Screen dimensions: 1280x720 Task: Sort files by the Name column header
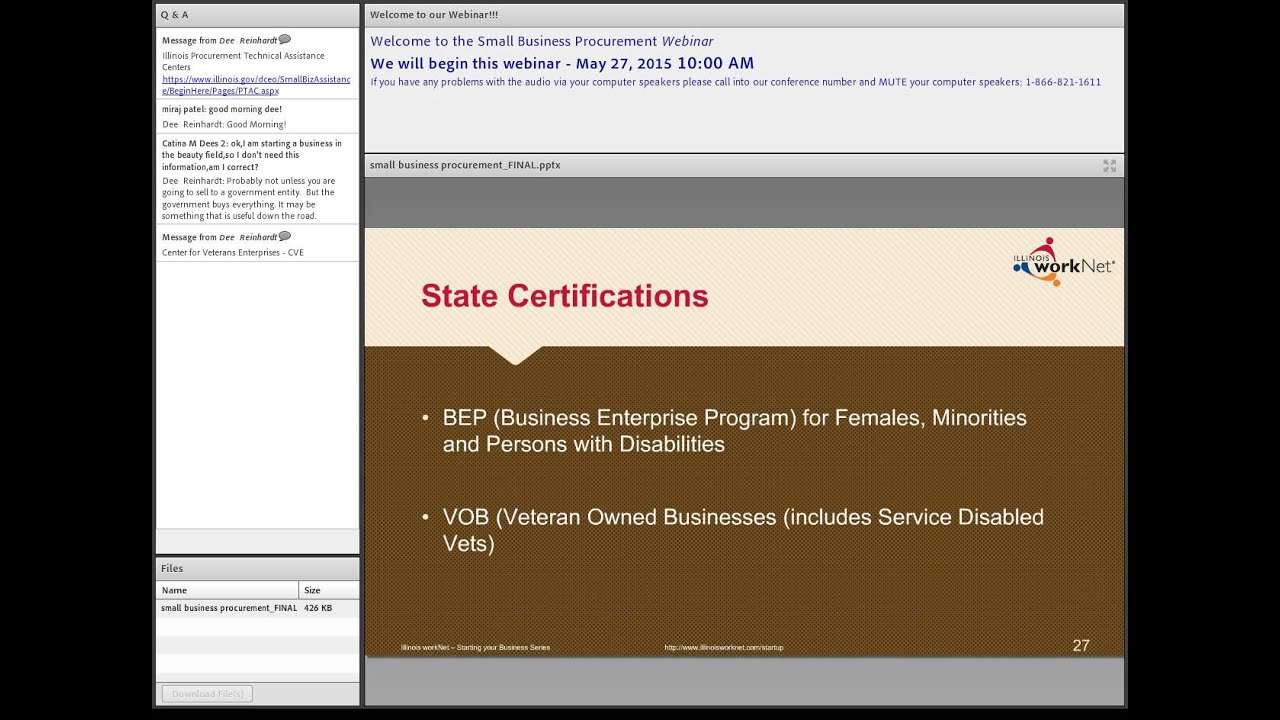point(227,590)
